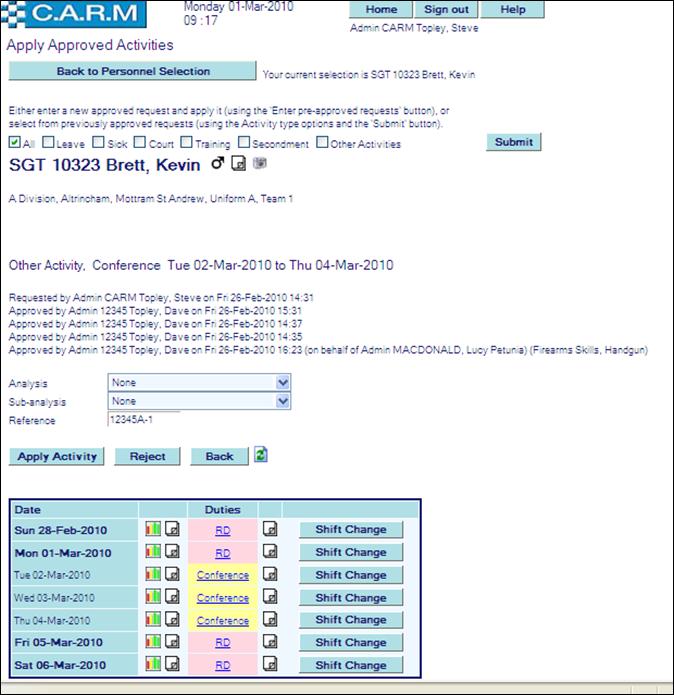This screenshot has width=674, height=695.
Task: Open date note icon for Mon 01-Mar-2010
Action: point(172,552)
